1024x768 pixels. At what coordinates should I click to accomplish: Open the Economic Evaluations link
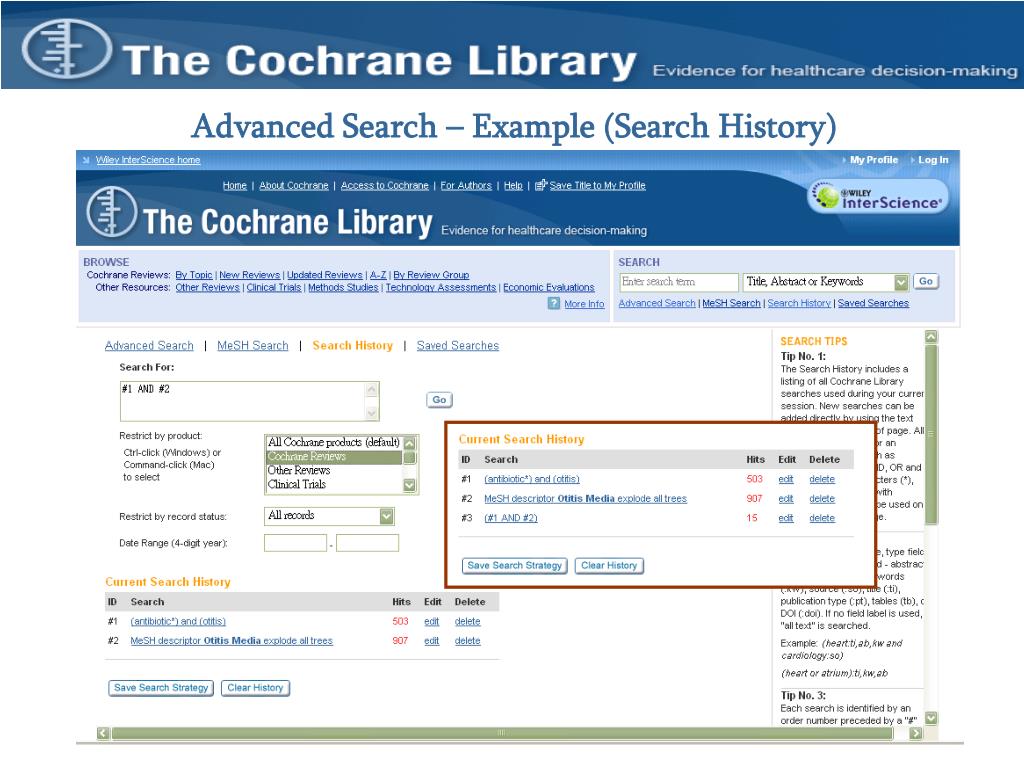(x=549, y=287)
